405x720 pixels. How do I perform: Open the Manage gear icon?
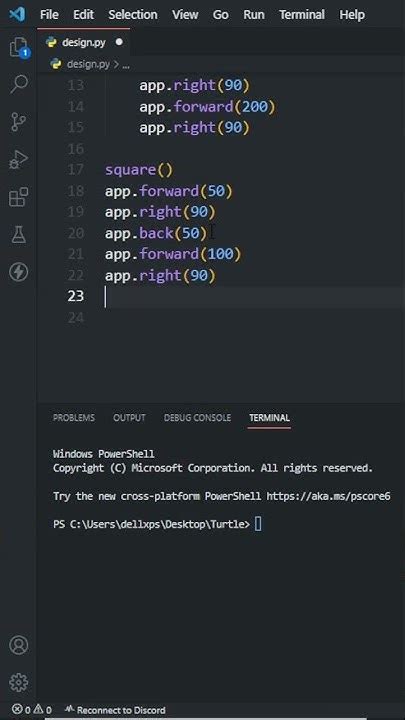19,682
